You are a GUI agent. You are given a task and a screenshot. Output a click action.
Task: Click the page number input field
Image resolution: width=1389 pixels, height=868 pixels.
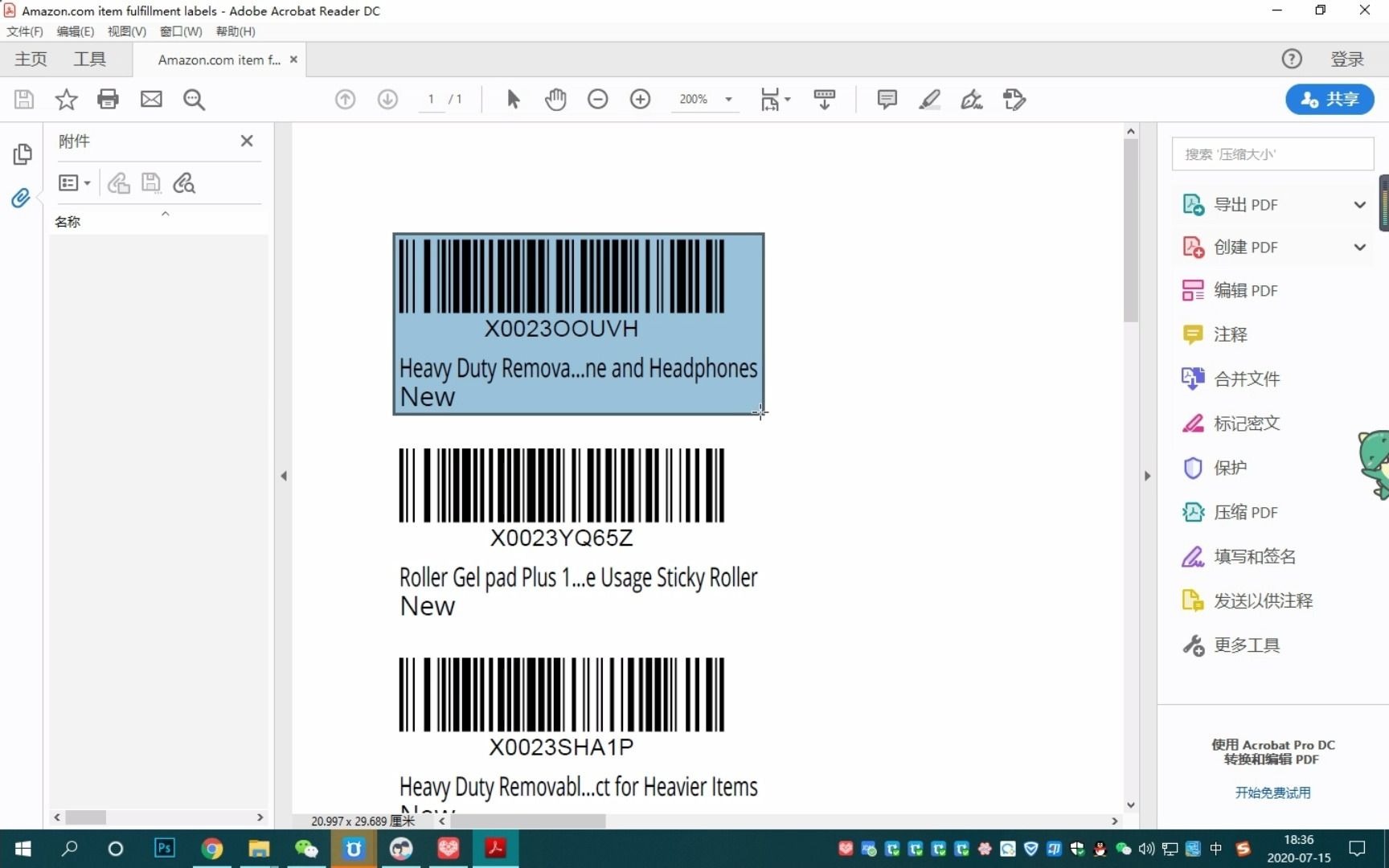432,99
